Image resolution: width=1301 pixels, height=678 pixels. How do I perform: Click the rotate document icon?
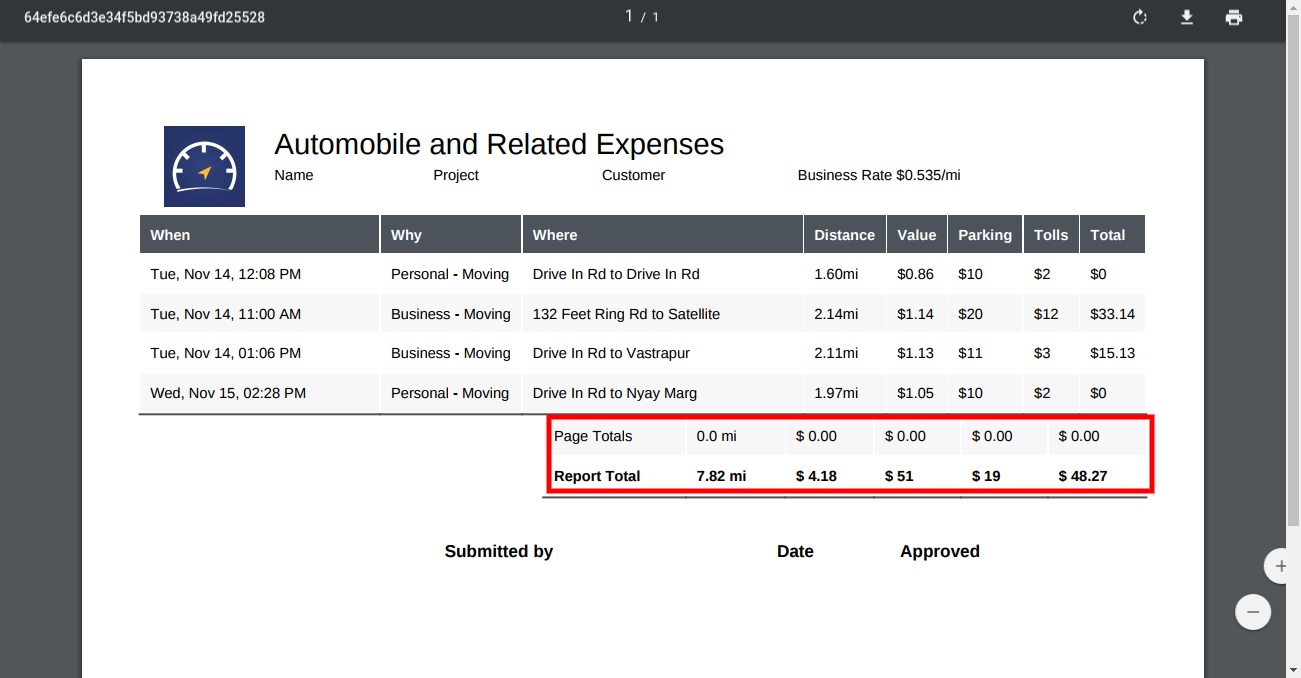[1140, 17]
